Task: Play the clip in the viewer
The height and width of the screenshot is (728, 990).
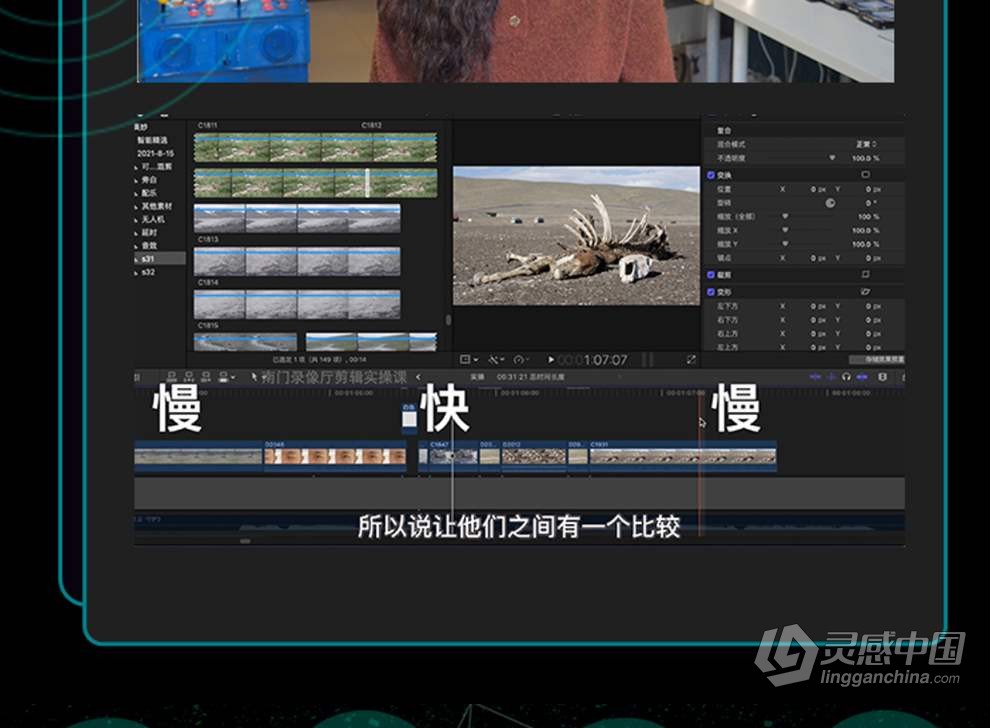Action: pos(551,360)
